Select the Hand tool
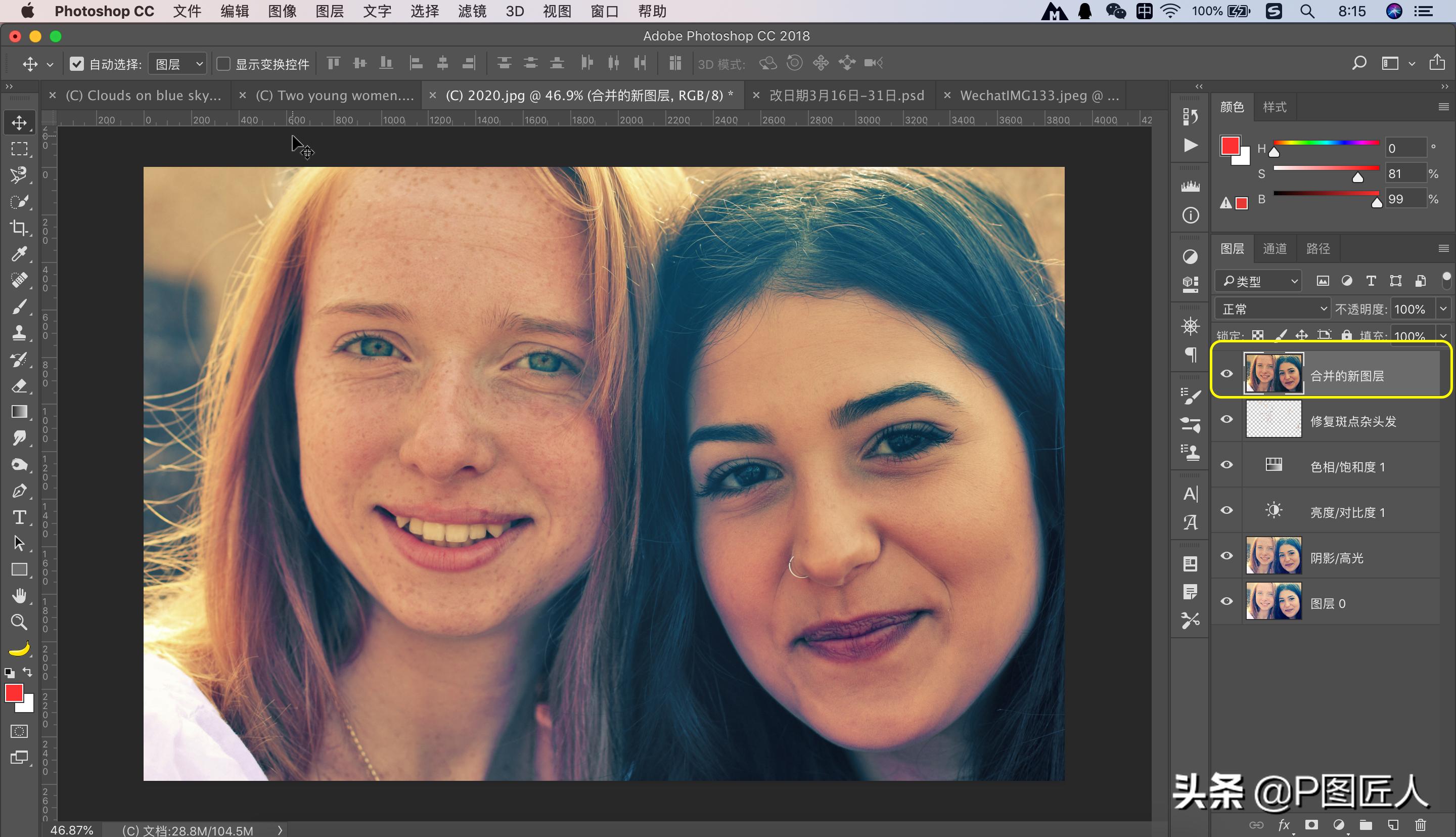 point(19,596)
